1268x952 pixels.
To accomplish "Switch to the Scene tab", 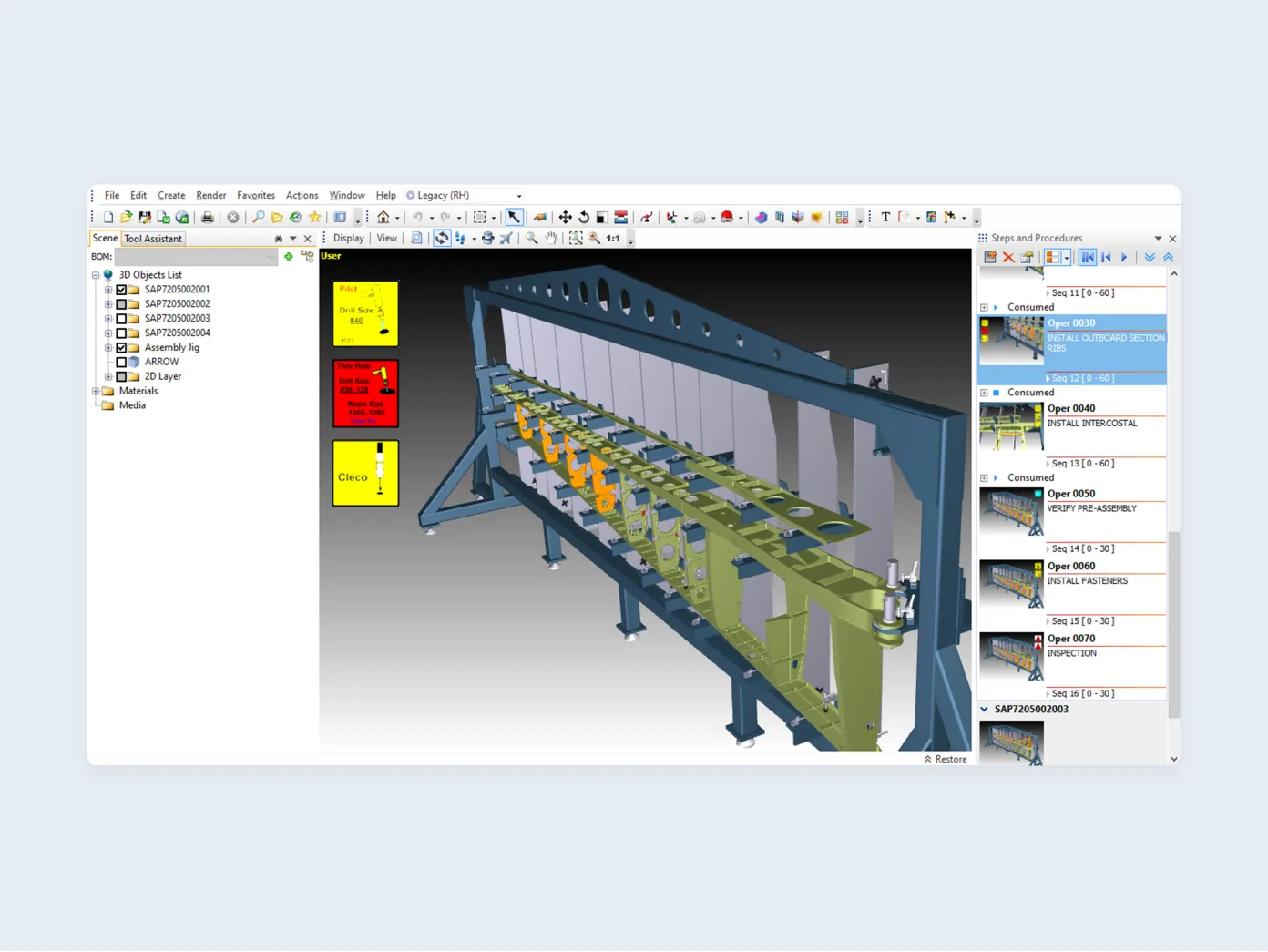I will point(105,239).
